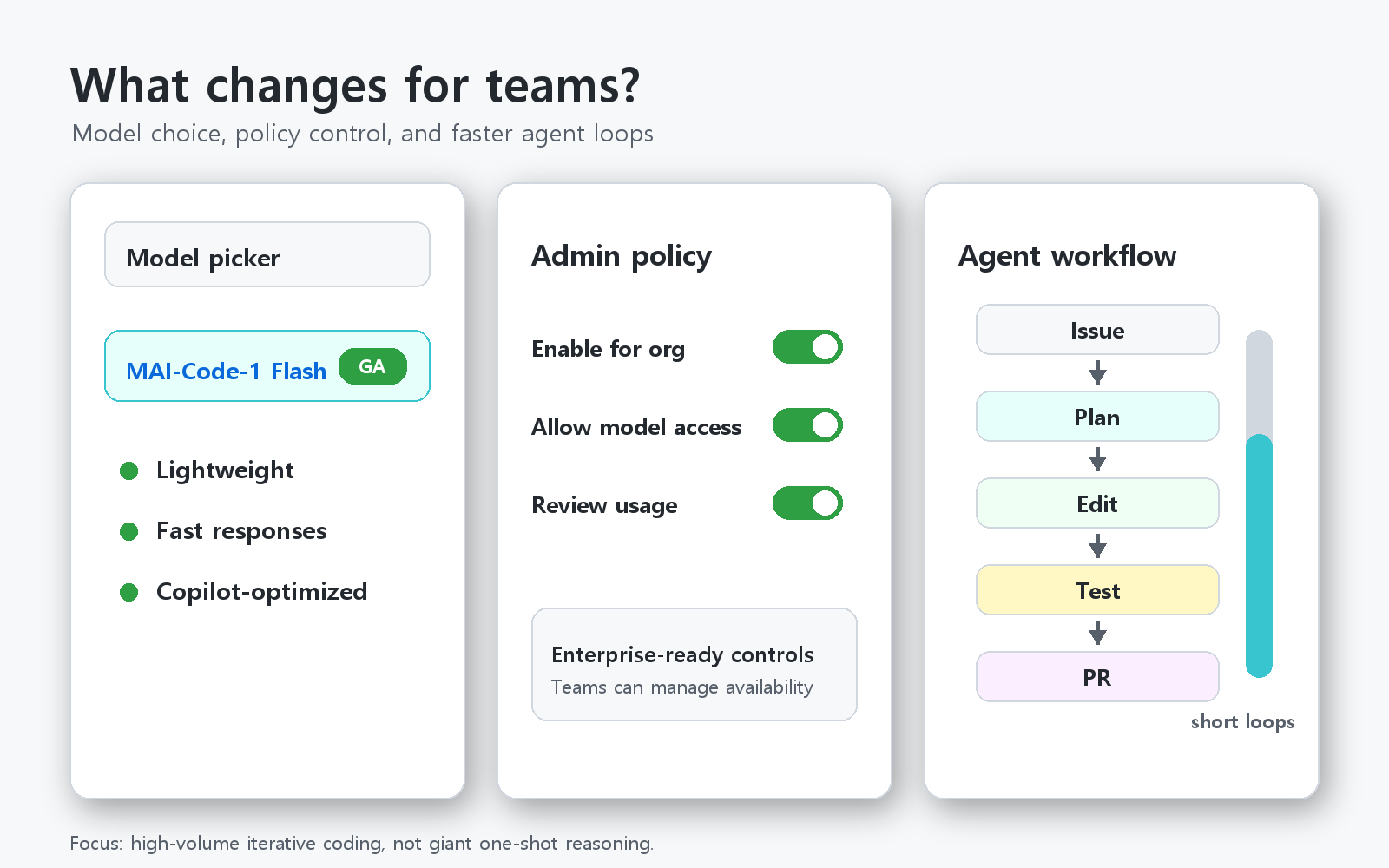Select the Plan workflow step
Viewport: 1389px width, 868px height.
pos(1097,417)
